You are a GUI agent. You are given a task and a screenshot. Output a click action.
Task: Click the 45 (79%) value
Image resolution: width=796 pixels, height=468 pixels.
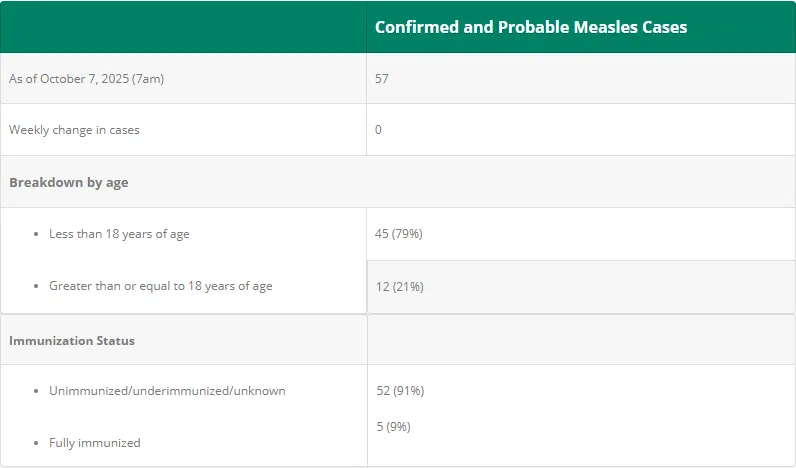[399, 234]
